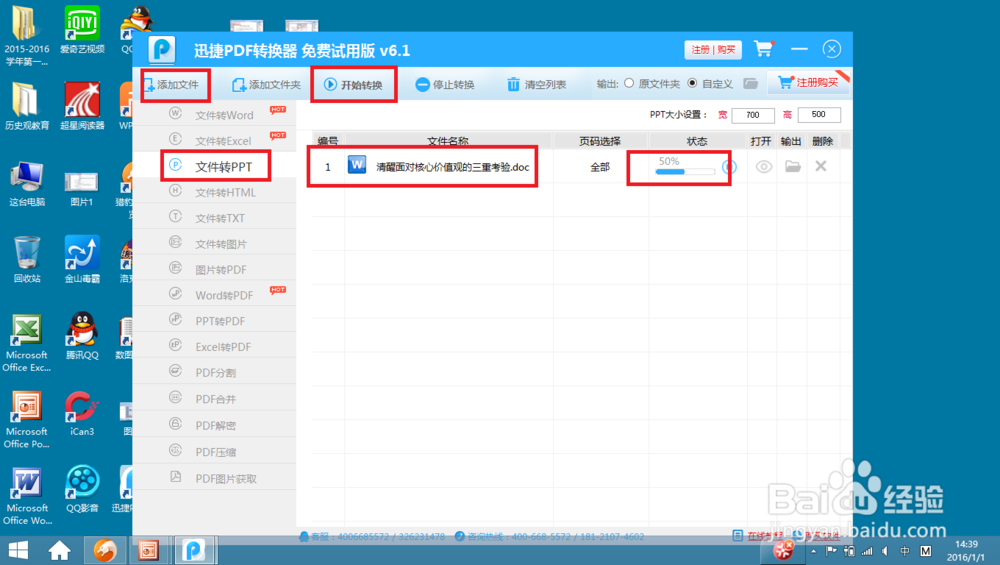Viewport: 1000px width, 565px height.
Task: Open the 回收站 recycle bin
Action: pos(27,259)
